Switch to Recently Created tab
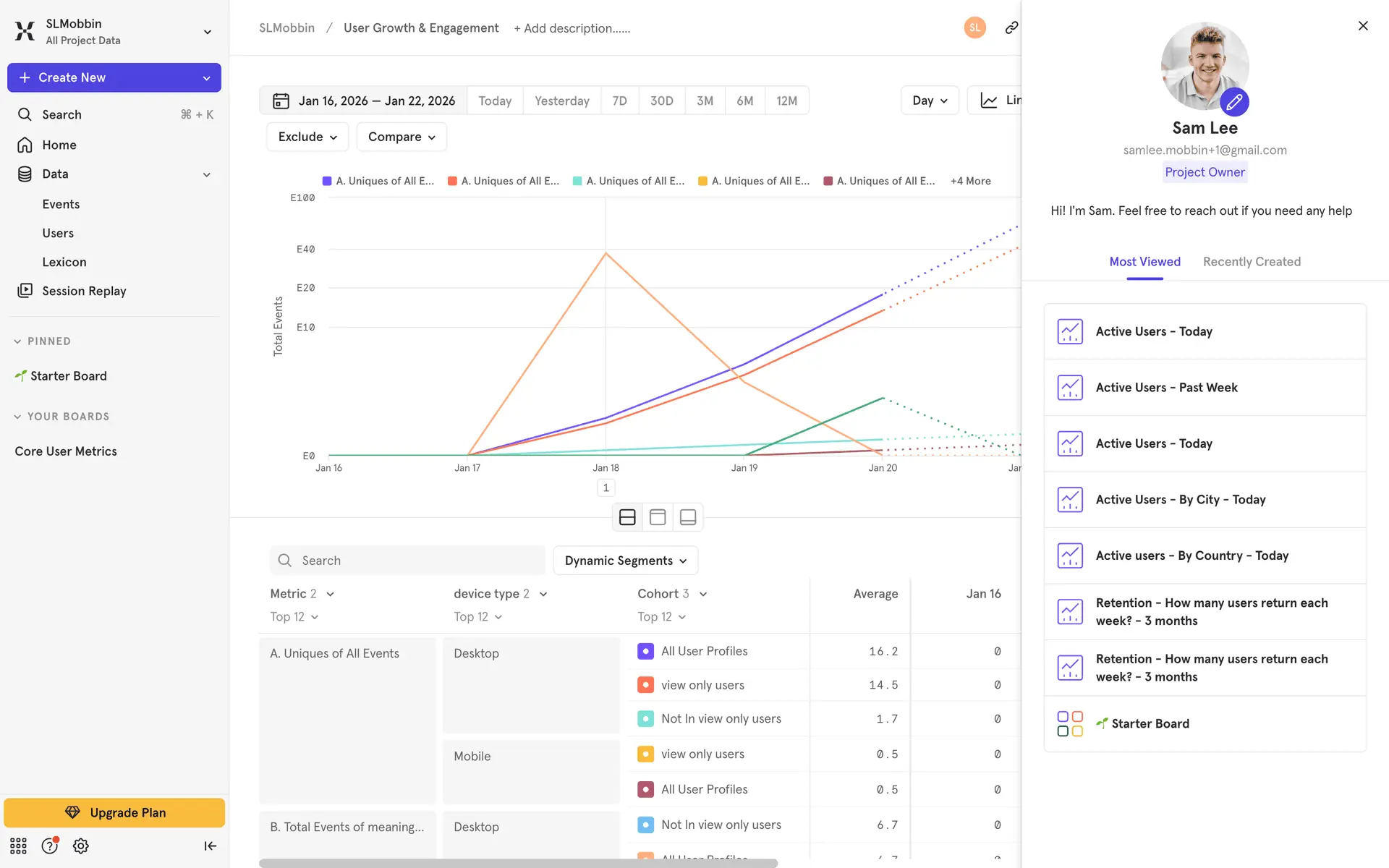This screenshot has width=1389, height=868. (x=1251, y=262)
